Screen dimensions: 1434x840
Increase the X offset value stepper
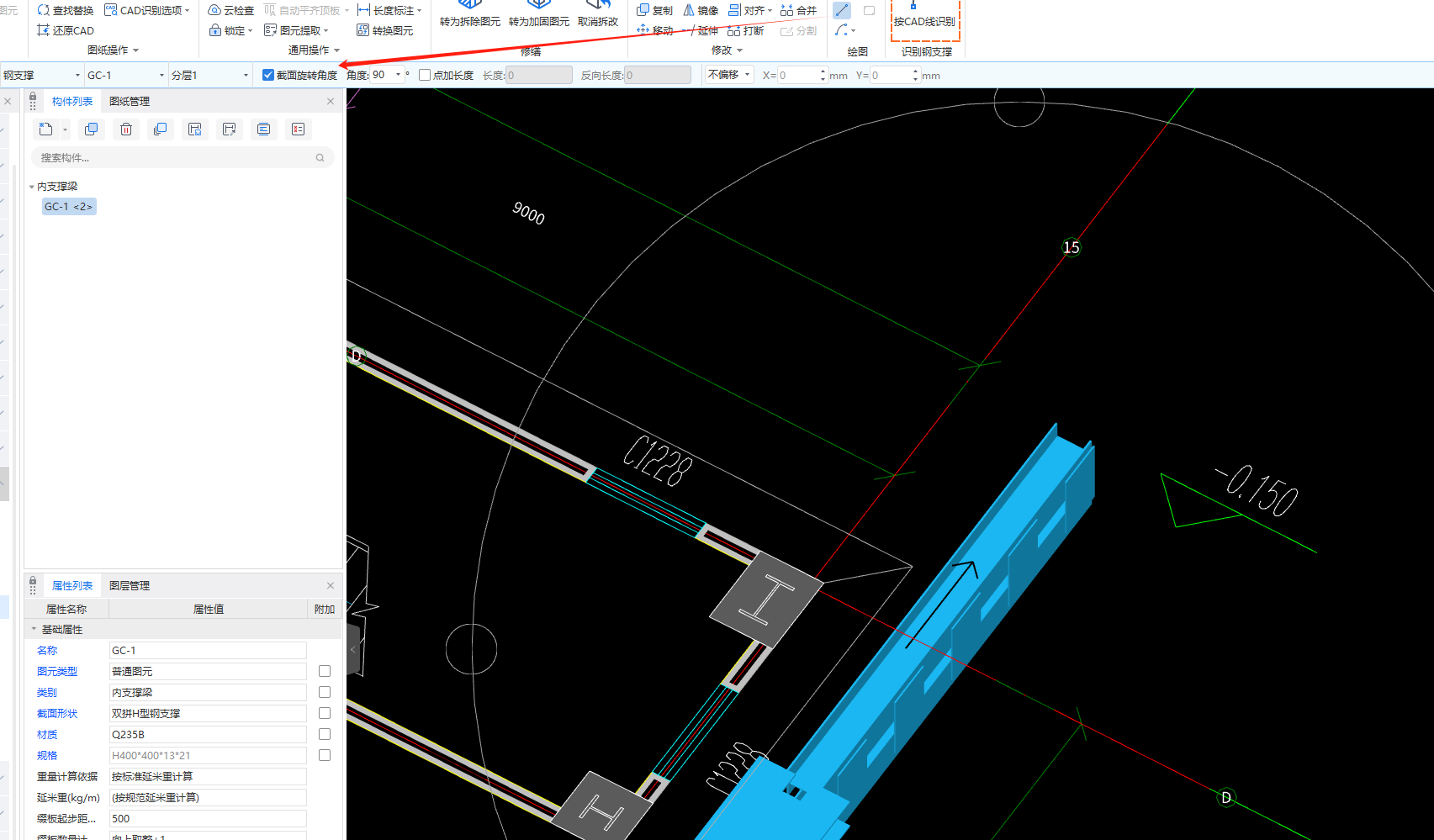823,71
